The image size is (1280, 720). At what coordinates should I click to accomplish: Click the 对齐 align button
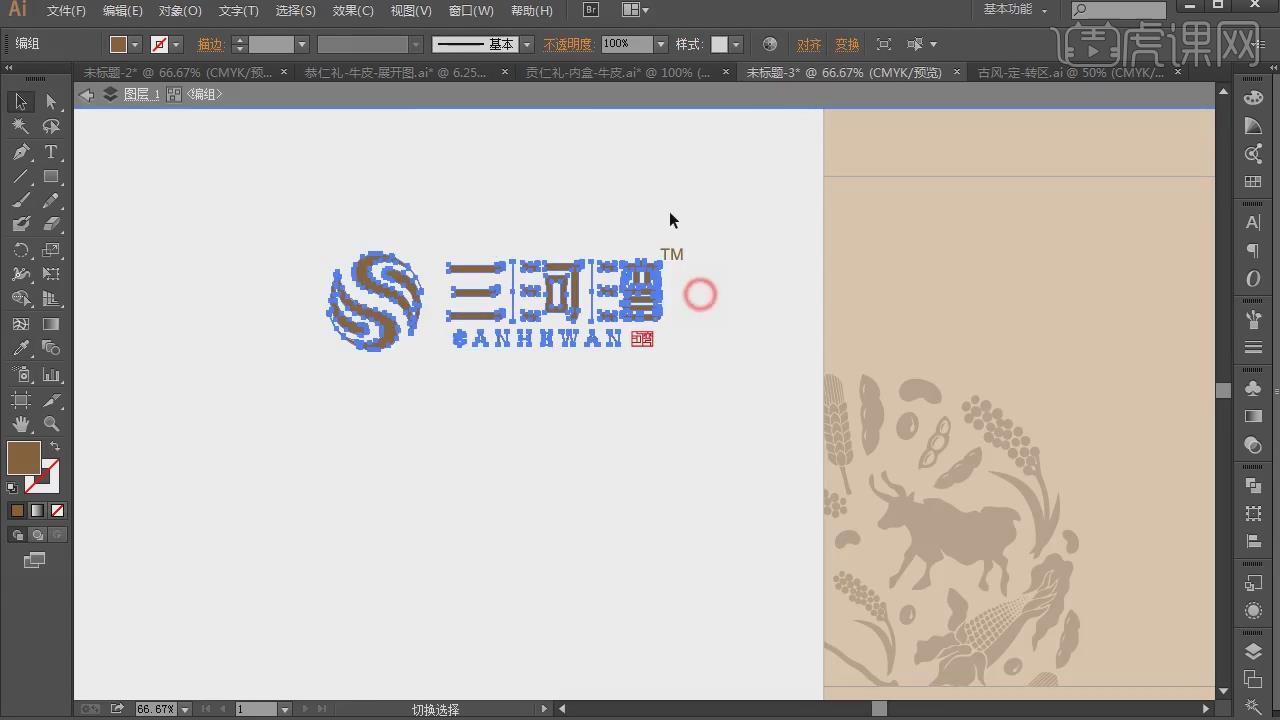tap(809, 44)
